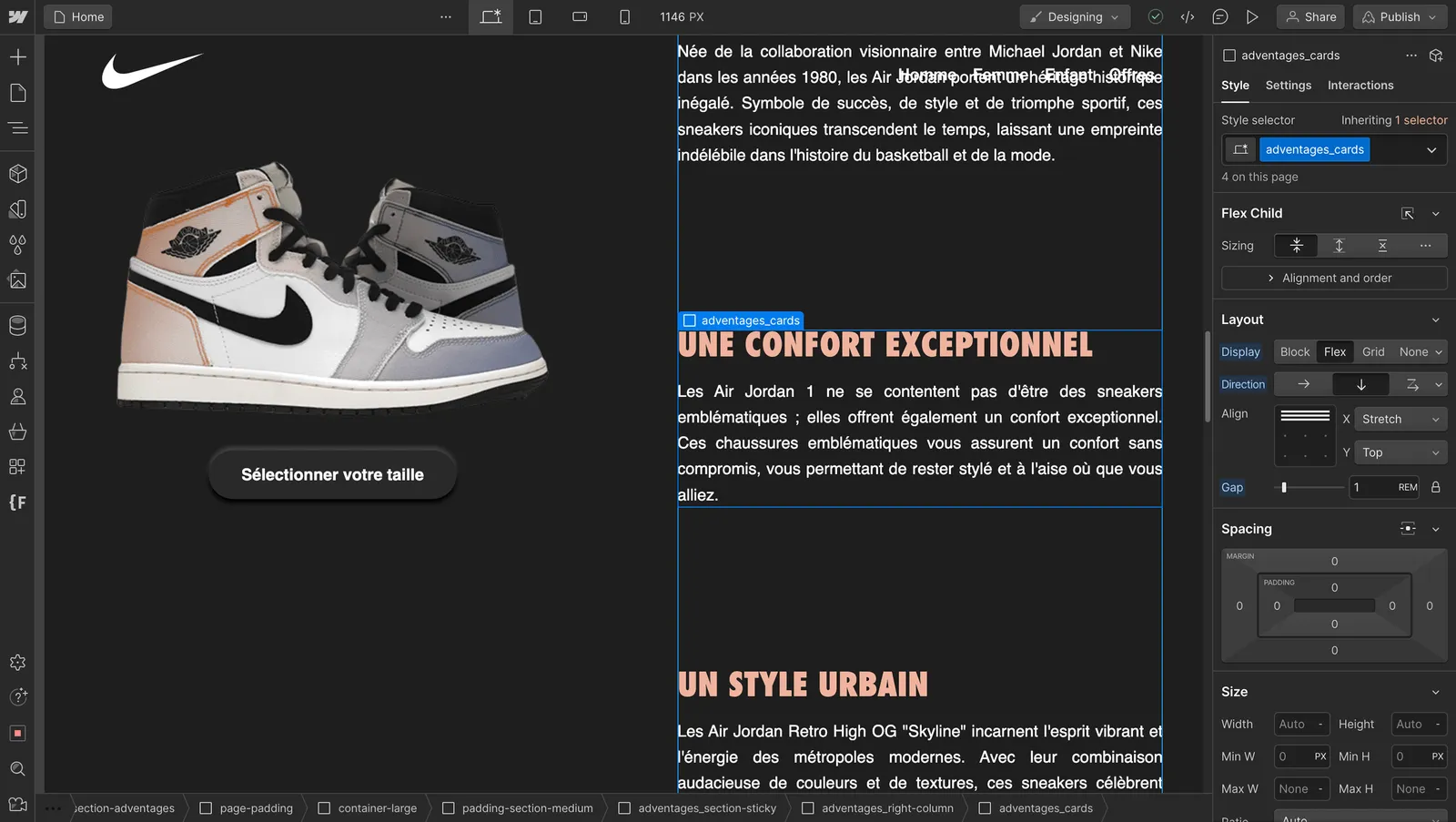The height and width of the screenshot is (822, 1456).
Task: Open the CMS collections database icon
Action: (17, 325)
